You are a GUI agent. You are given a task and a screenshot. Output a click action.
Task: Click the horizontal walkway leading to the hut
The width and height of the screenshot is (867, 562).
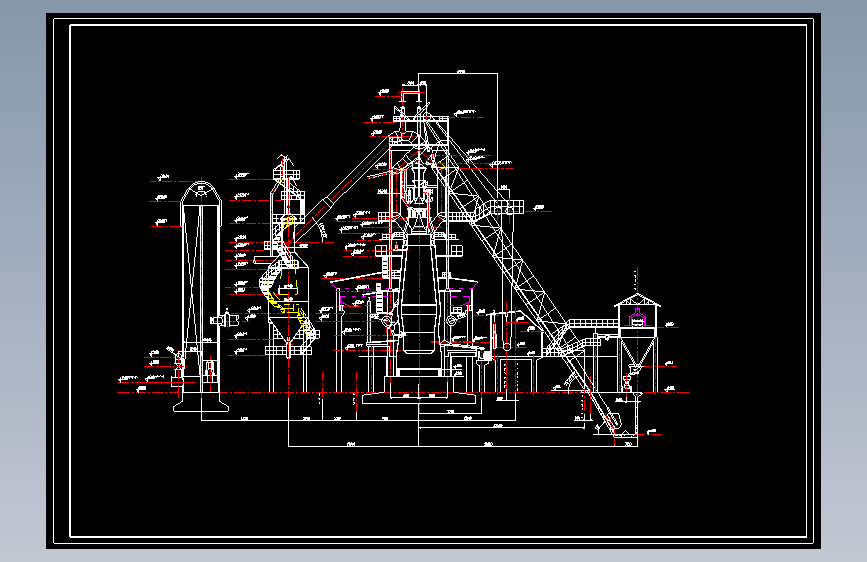[x=593, y=322]
